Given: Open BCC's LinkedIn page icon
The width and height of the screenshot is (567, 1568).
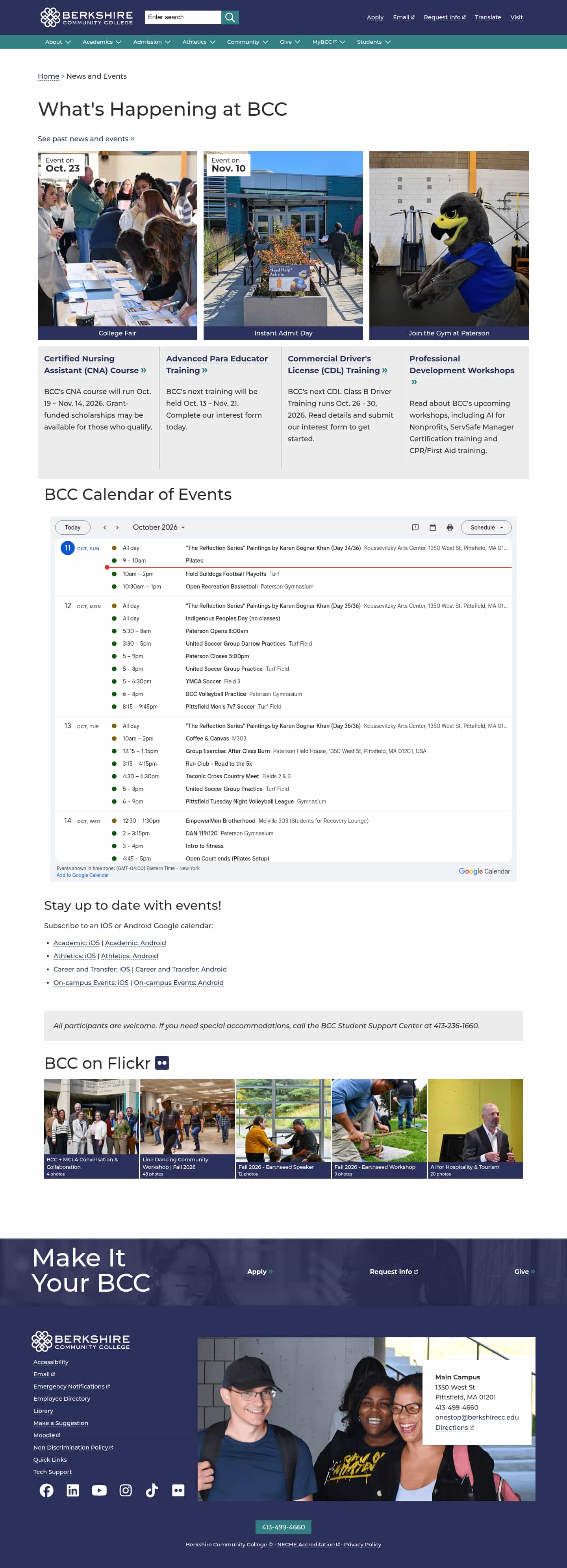Looking at the screenshot, I should [x=72, y=1490].
